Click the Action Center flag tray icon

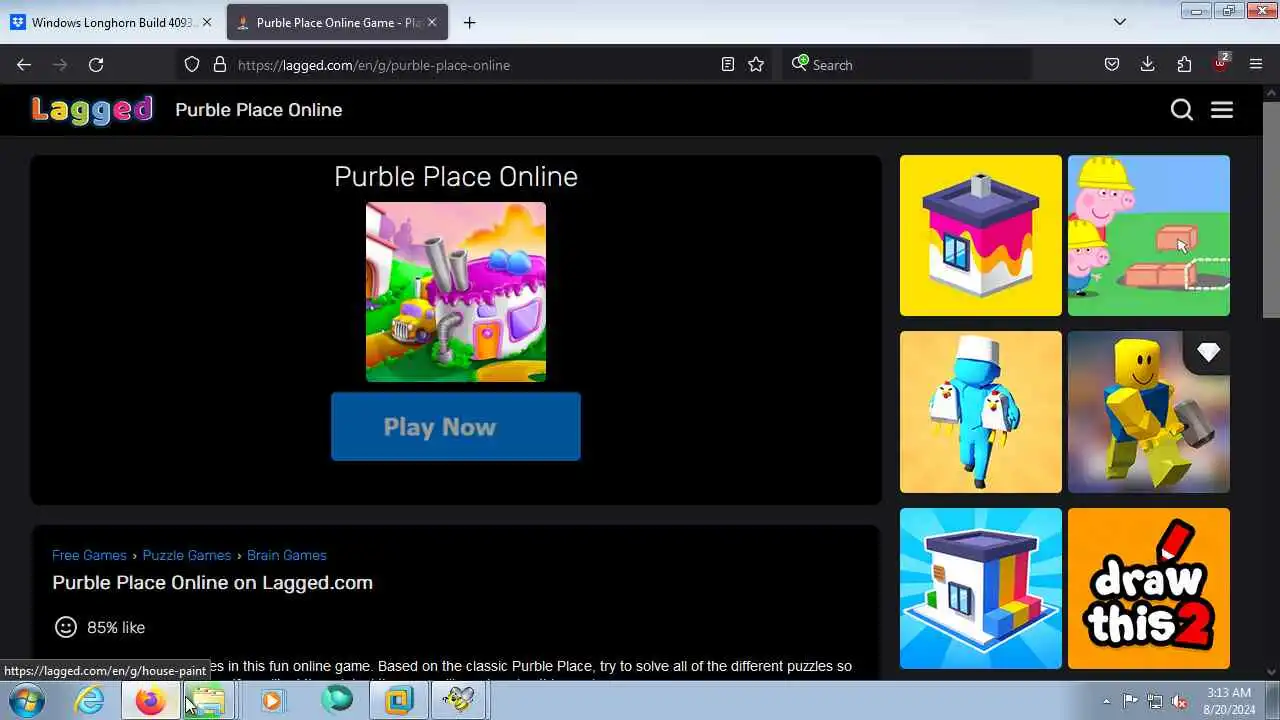1131,701
